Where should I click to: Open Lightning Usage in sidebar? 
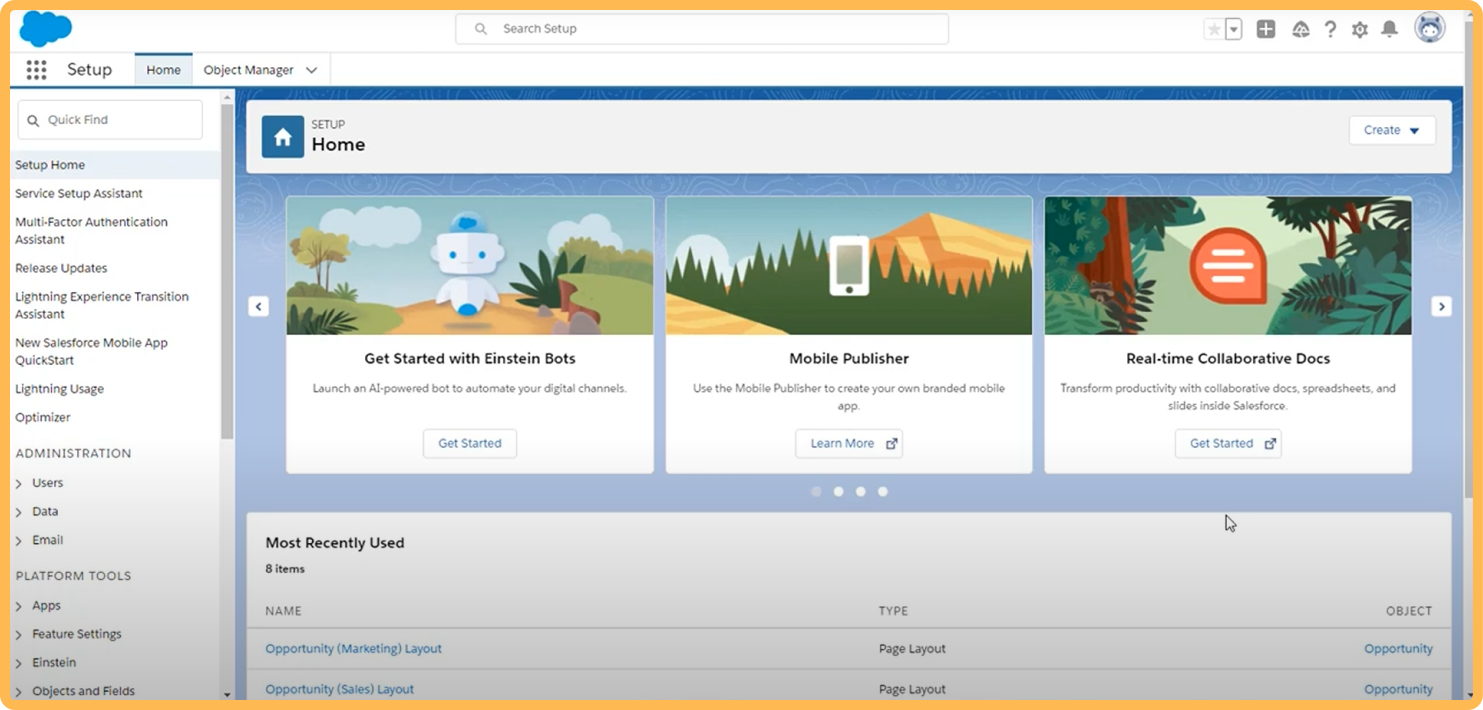click(59, 389)
